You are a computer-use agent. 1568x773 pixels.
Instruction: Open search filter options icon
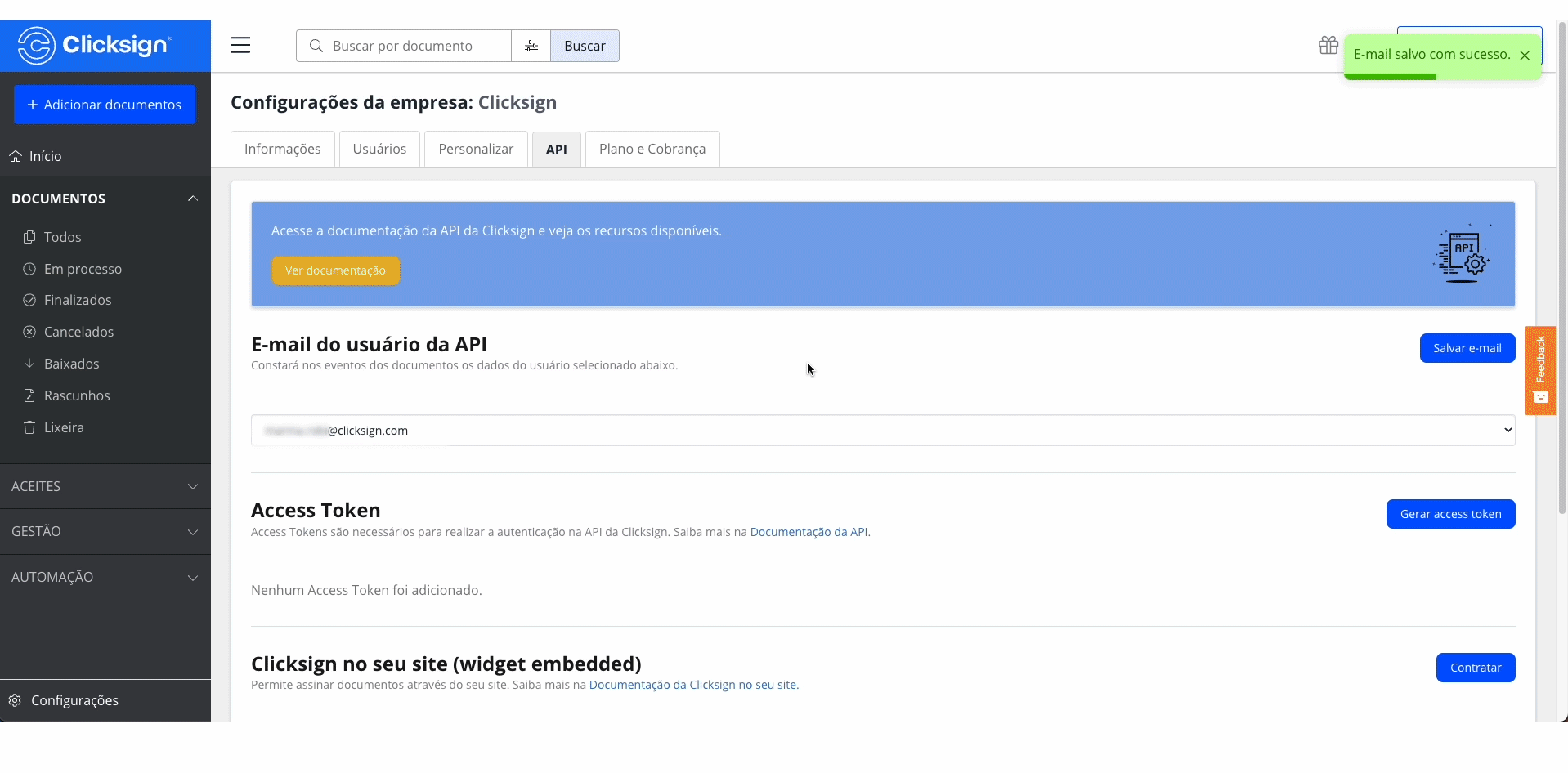(x=531, y=46)
